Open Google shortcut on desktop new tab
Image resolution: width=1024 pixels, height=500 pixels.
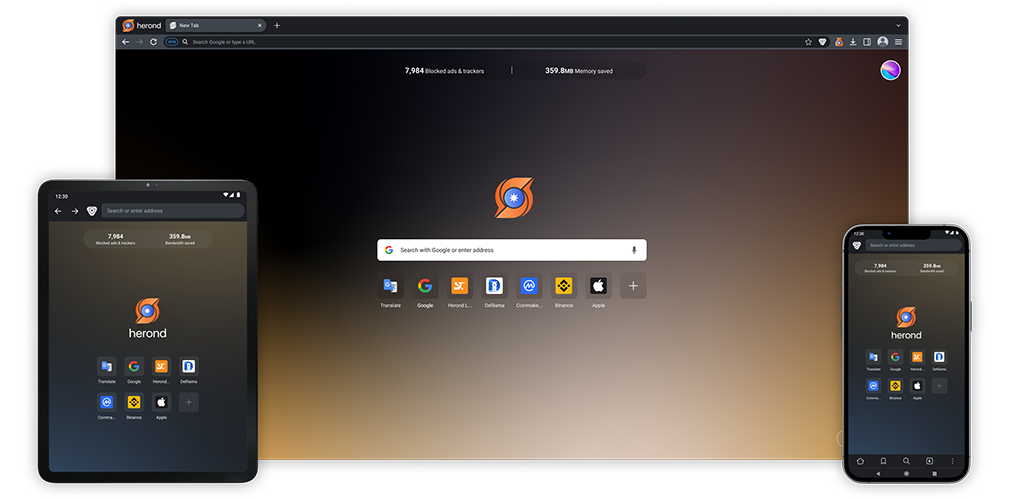(425, 290)
